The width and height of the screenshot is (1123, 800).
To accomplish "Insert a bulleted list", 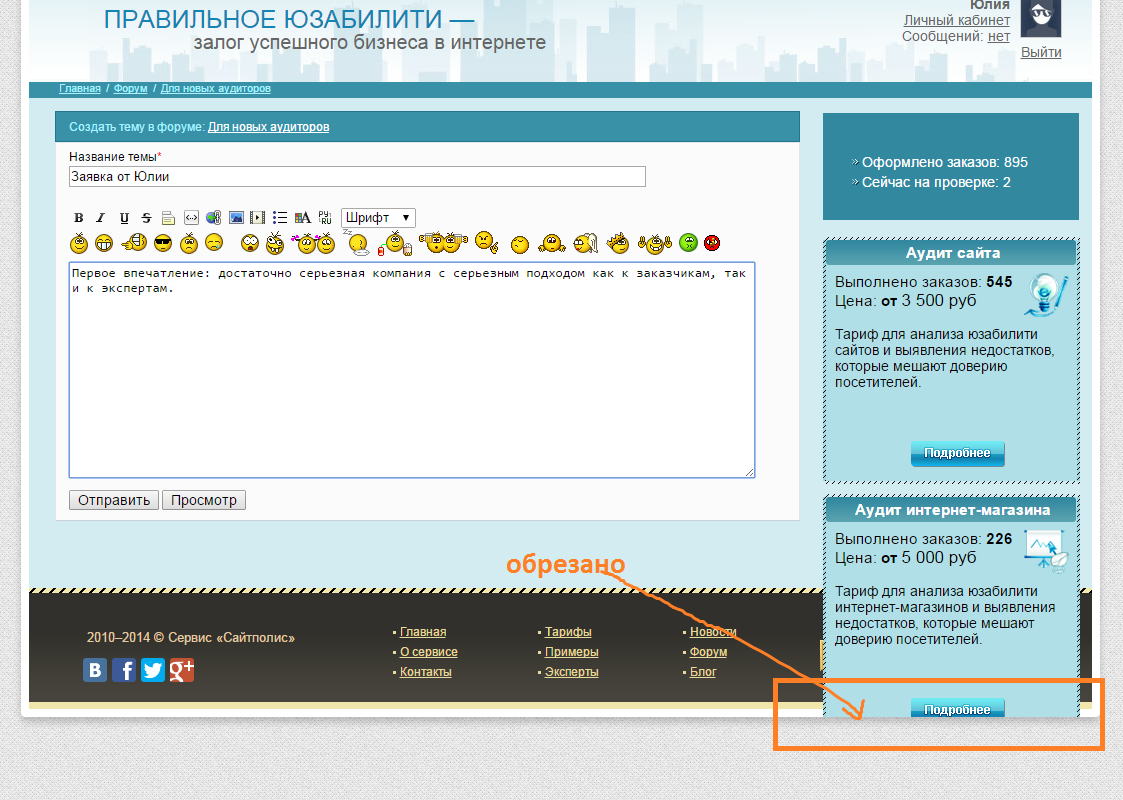I will tap(280, 218).
